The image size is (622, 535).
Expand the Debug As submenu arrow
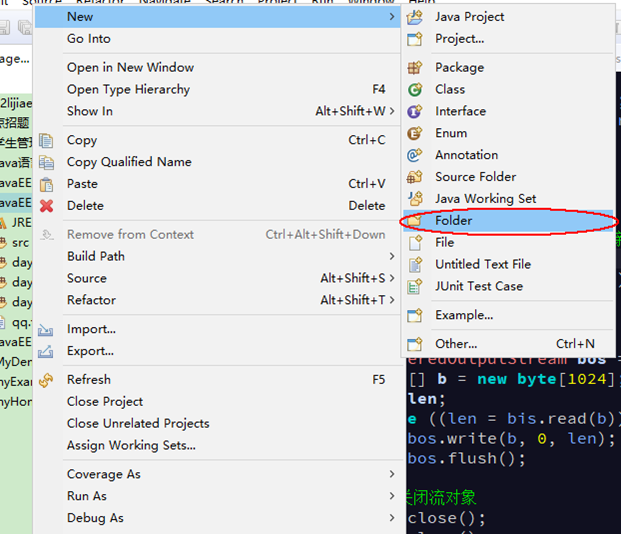[392, 518]
